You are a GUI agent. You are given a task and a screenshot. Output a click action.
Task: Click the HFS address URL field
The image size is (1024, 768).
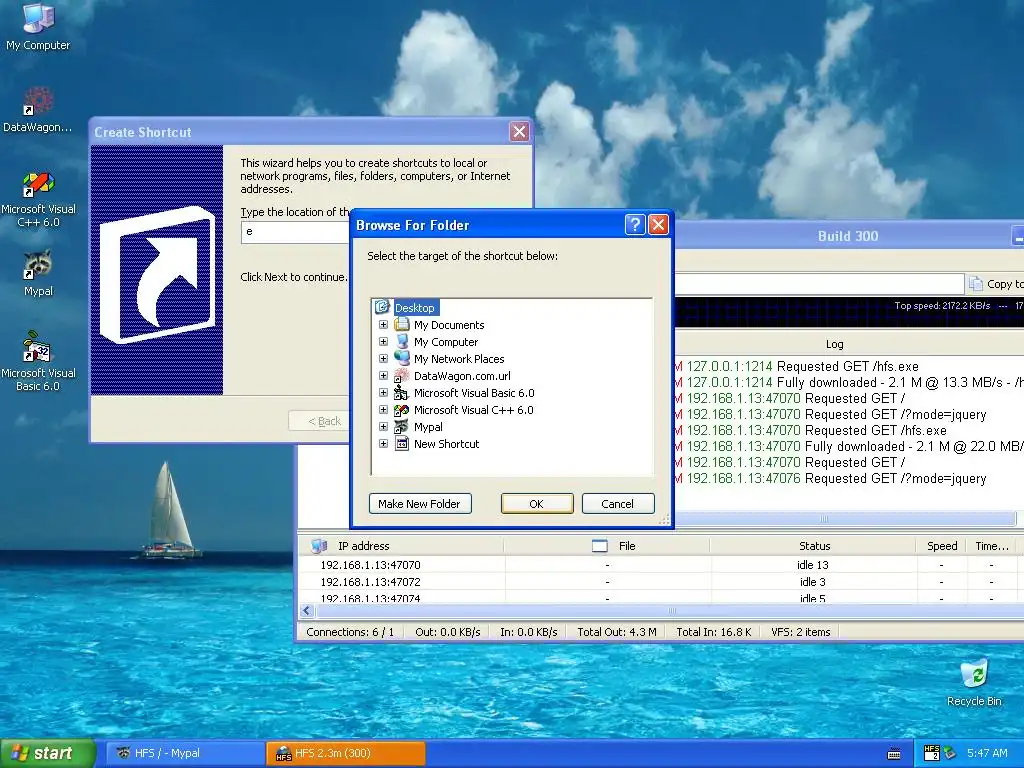click(x=819, y=283)
